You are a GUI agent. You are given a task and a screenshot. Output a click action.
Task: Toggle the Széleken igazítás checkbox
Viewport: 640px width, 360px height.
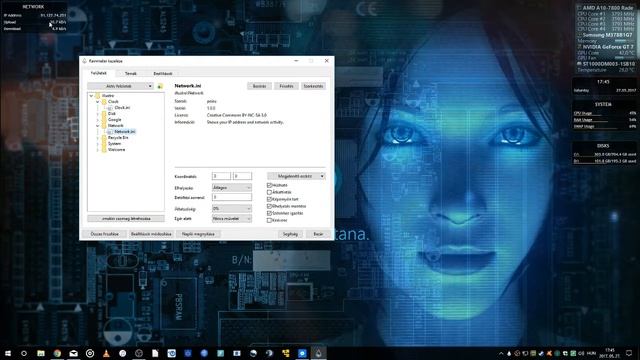(x=269, y=213)
